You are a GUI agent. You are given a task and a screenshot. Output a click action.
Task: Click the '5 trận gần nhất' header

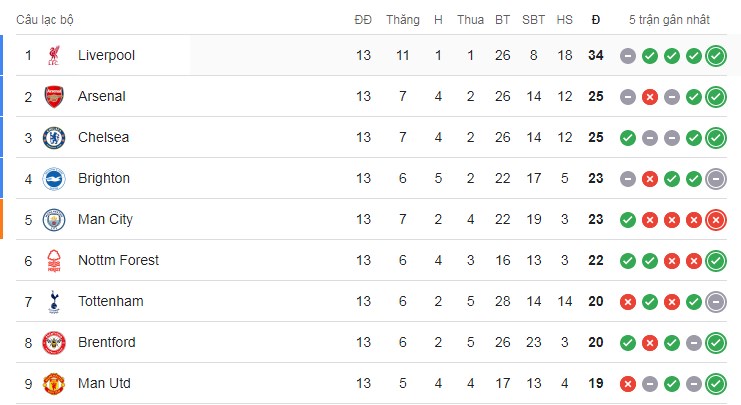[671, 20]
